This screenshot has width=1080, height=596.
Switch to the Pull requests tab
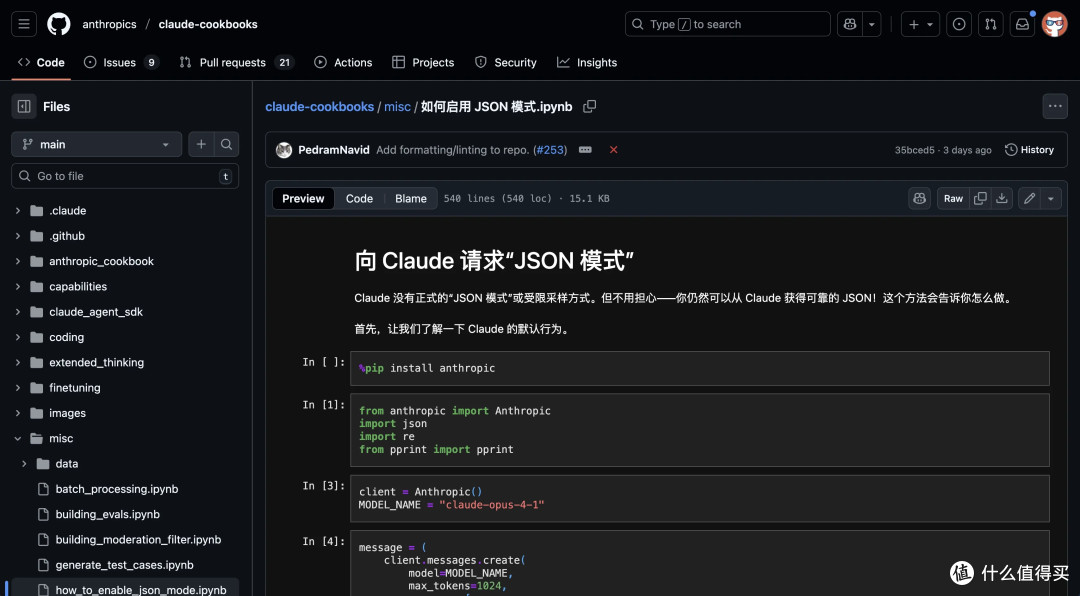pos(236,62)
